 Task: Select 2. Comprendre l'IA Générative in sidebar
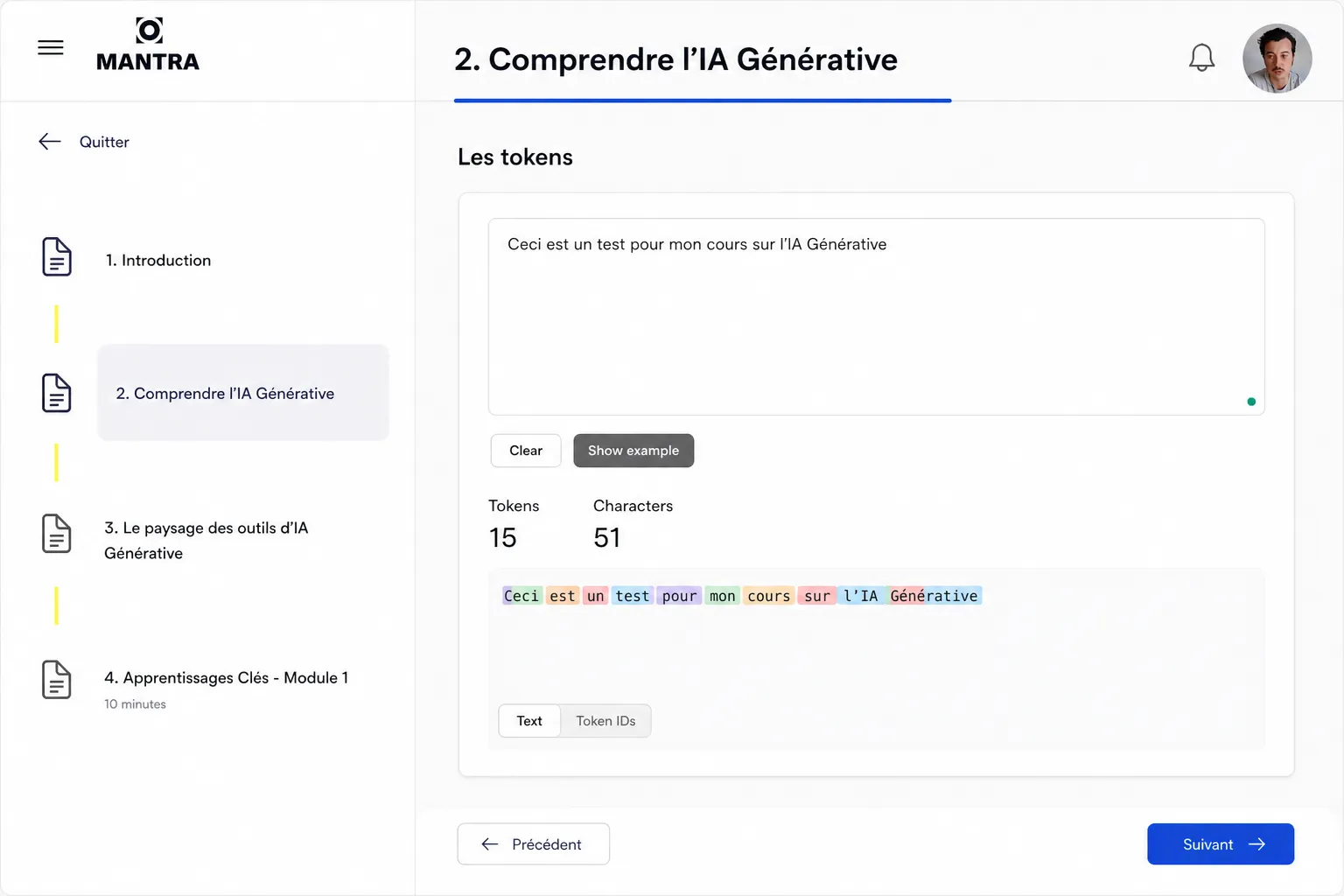pos(243,393)
